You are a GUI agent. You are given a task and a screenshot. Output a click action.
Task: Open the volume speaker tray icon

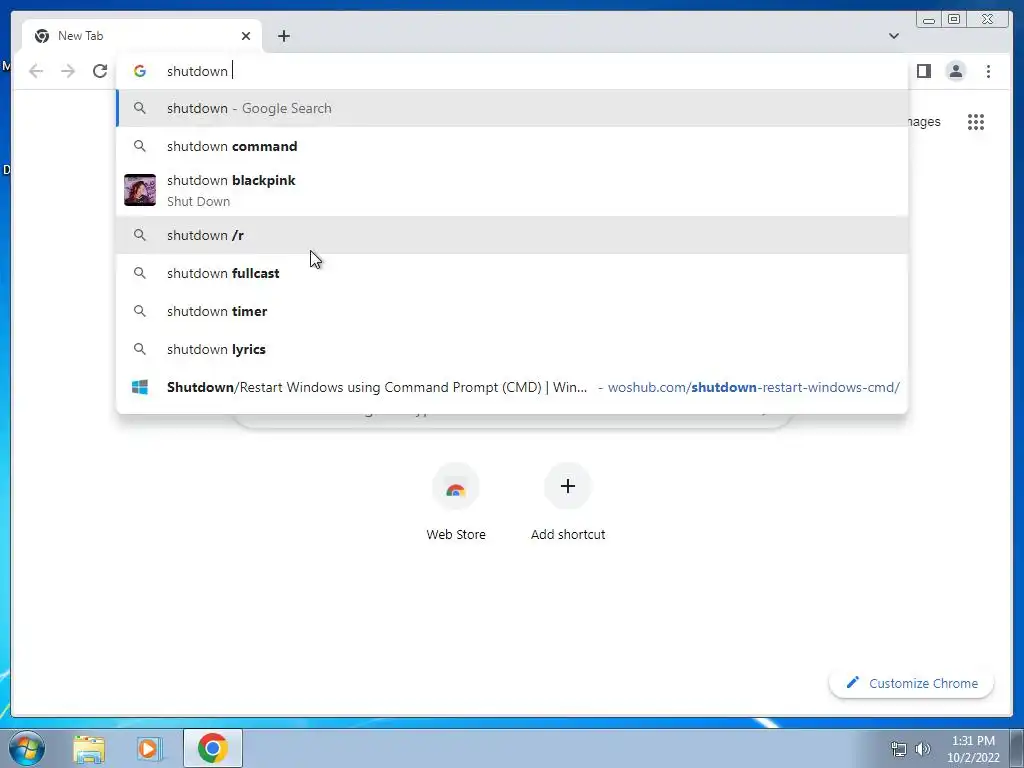point(923,749)
